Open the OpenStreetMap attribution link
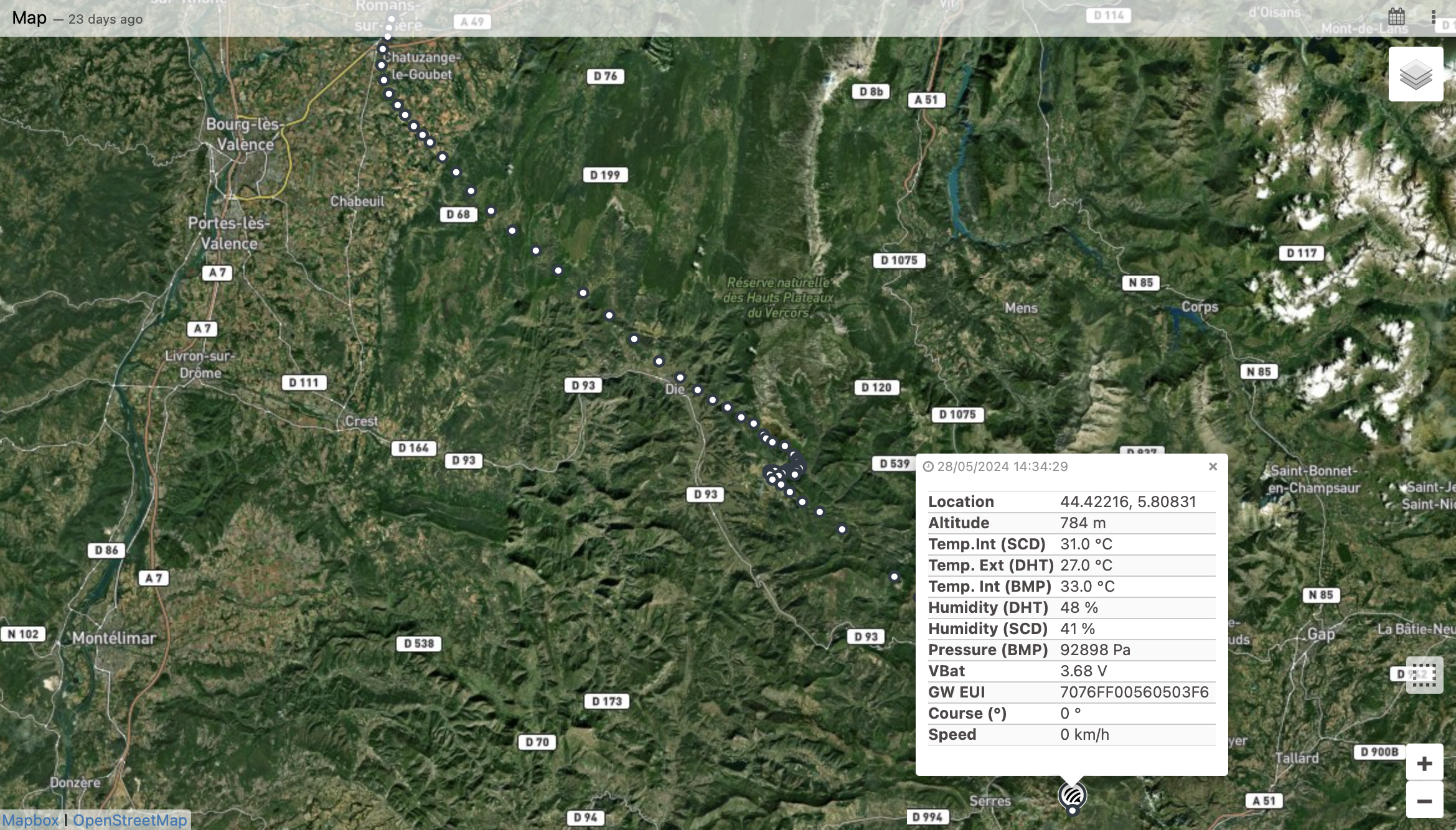This screenshot has width=1456, height=830. coord(129,820)
